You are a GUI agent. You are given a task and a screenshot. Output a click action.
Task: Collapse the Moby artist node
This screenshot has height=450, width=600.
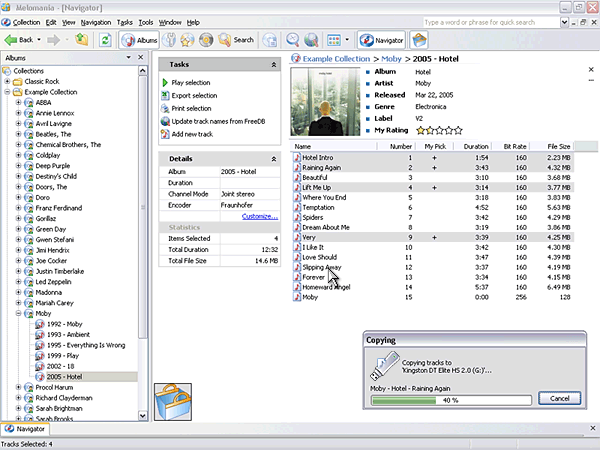[18, 313]
